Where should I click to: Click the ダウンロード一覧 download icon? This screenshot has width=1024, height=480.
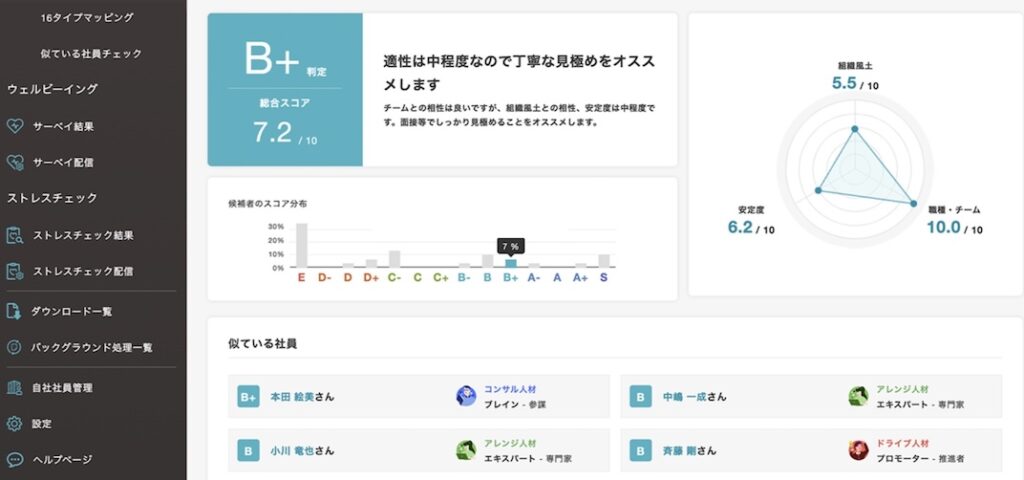tap(15, 312)
